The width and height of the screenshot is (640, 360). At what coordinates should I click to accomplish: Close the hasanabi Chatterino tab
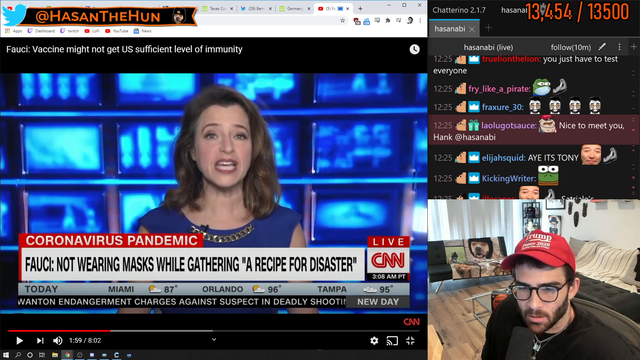pos(472,29)
